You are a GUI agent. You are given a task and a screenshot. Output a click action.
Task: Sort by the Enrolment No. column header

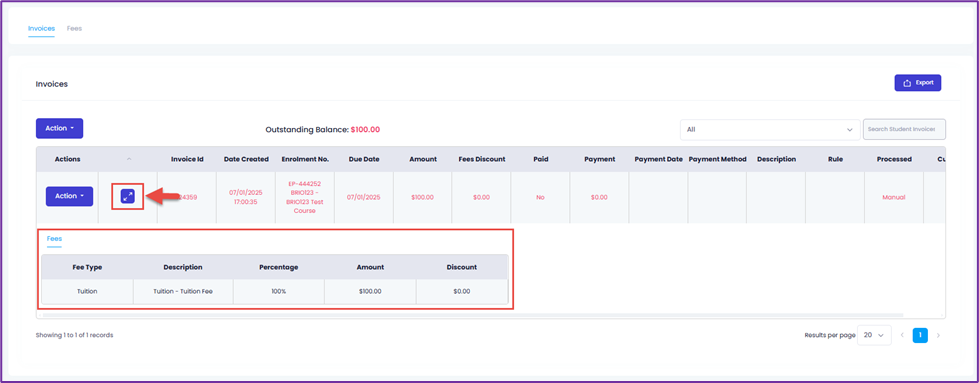[x=305, y=159]
